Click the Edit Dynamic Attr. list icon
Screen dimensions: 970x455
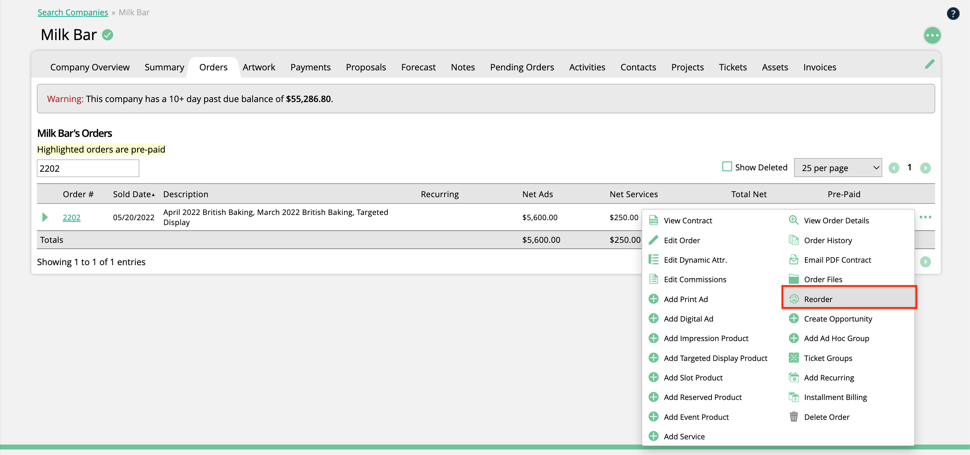coord(653,260)
